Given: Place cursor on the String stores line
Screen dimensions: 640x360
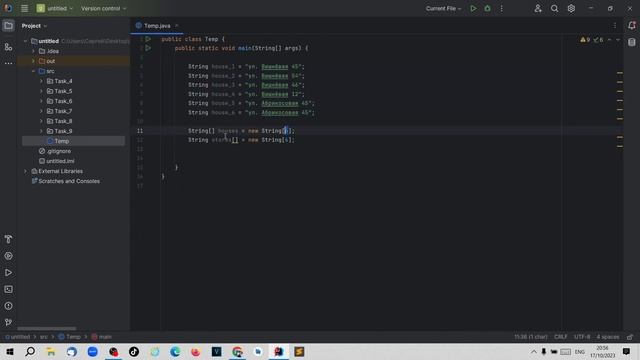Looking at the screenshot, I should click(x=241, y=140).
